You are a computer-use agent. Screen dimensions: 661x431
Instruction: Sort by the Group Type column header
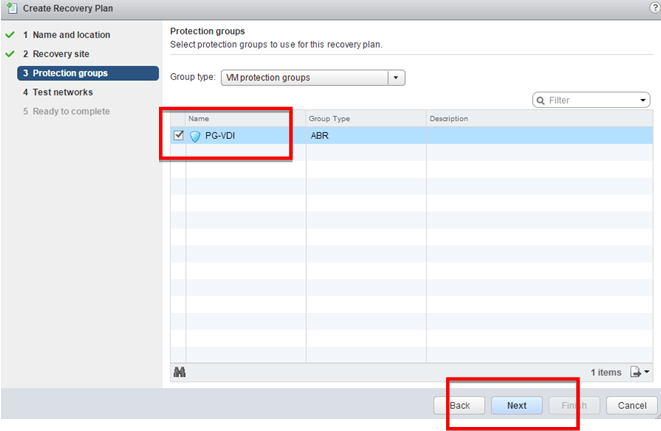pyautogui.click(x=365, y=119)
